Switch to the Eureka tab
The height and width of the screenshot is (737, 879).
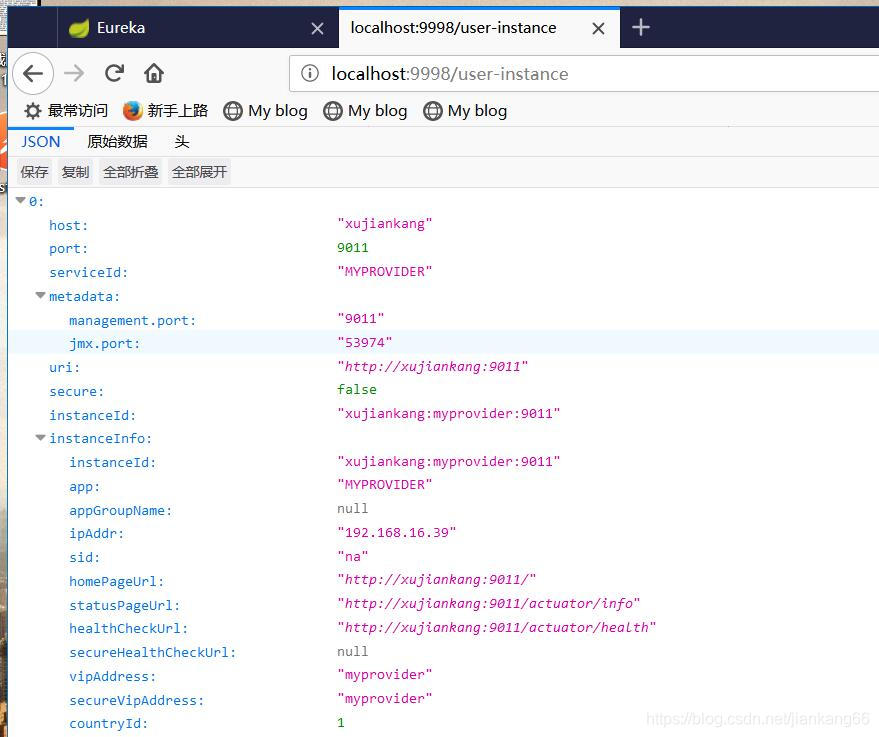point(198,27)
